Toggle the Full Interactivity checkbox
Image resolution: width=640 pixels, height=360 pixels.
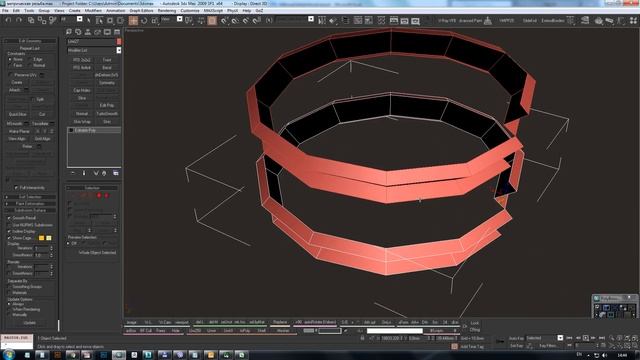[16, 188]
